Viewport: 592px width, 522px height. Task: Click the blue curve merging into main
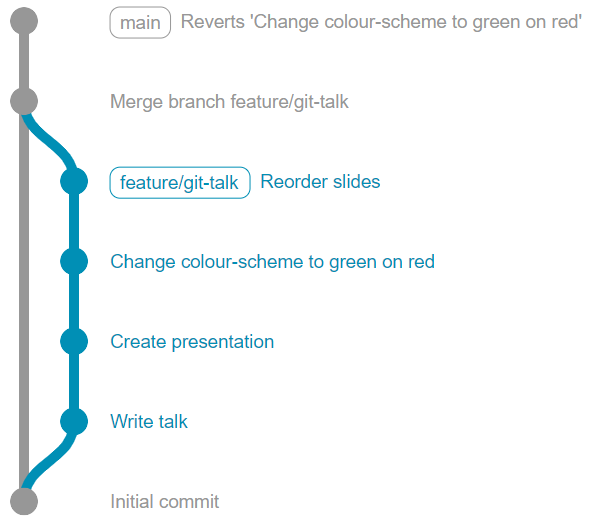51,142
